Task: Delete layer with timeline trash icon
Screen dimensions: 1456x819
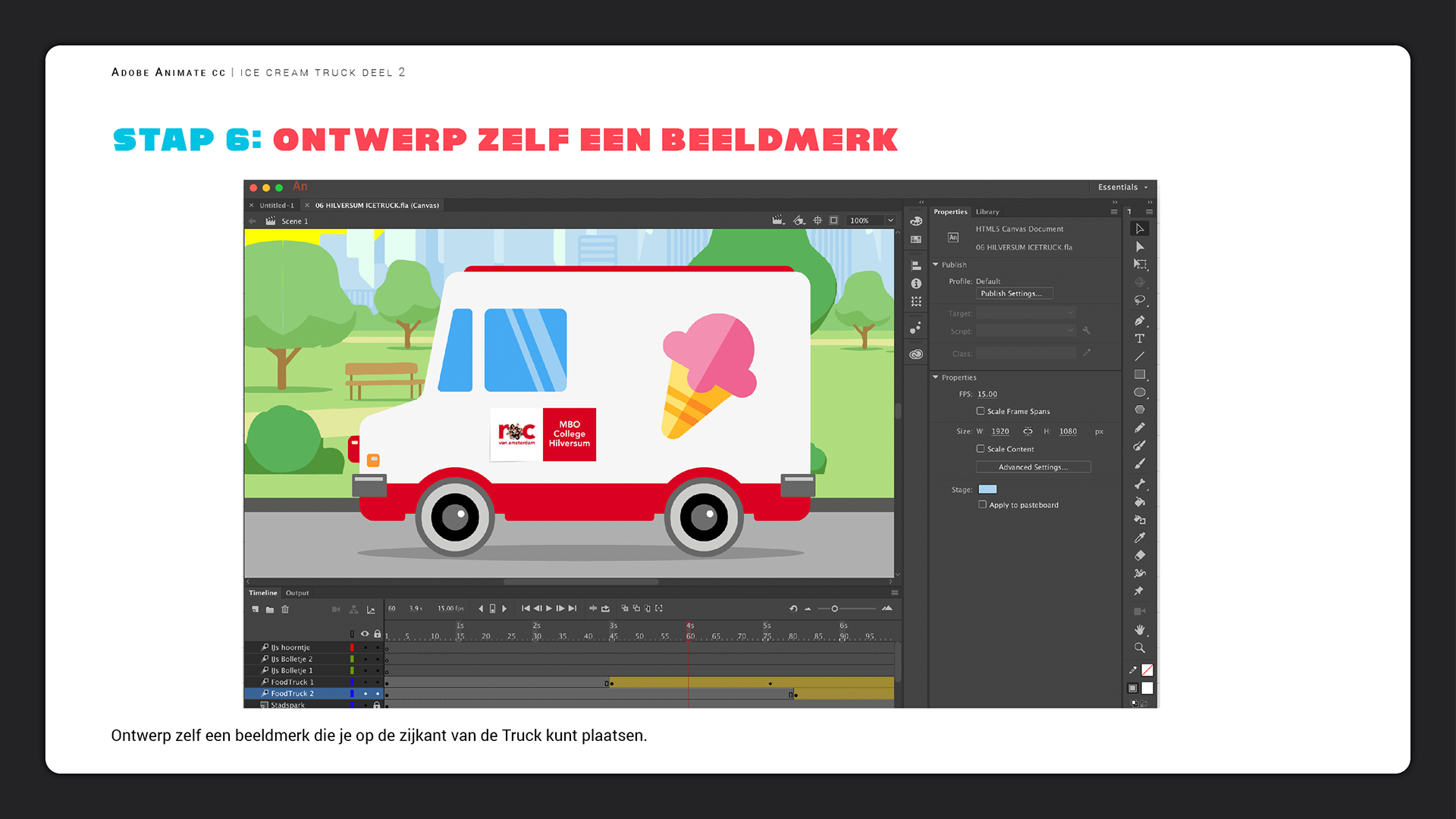Action: coord(285,609)
